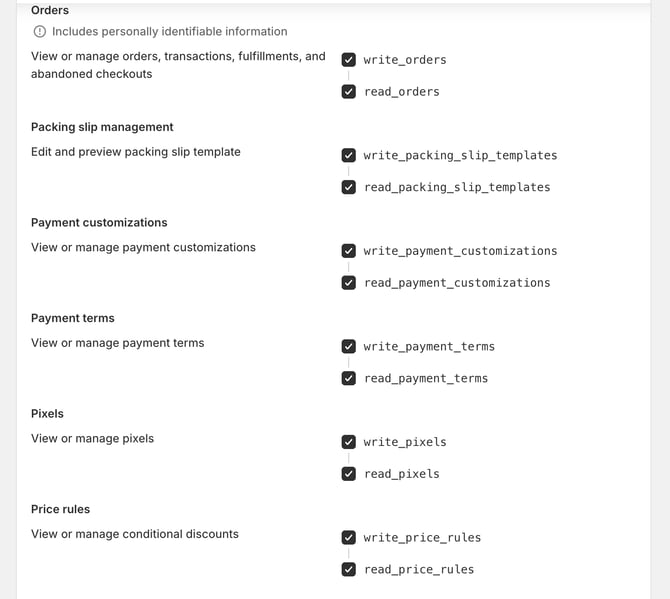Disable the write_payment_terms checkbox
Screen dimensions: 670x599
pyautogui.click(x=348, y=347)
